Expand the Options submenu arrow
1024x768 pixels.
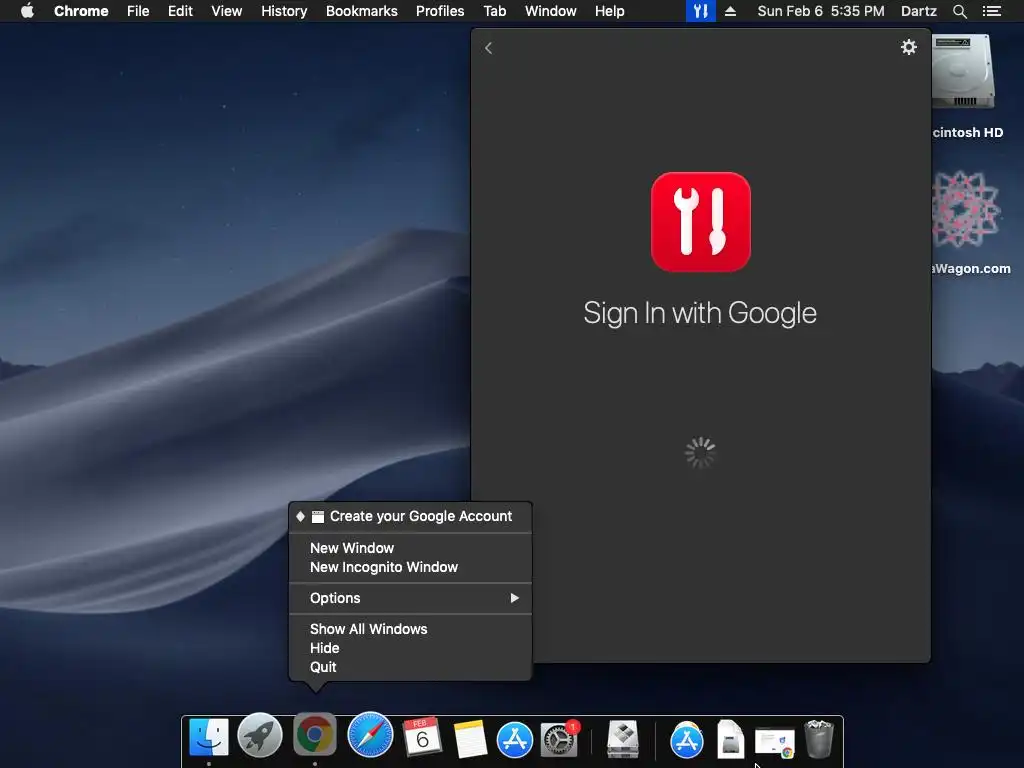515,598
